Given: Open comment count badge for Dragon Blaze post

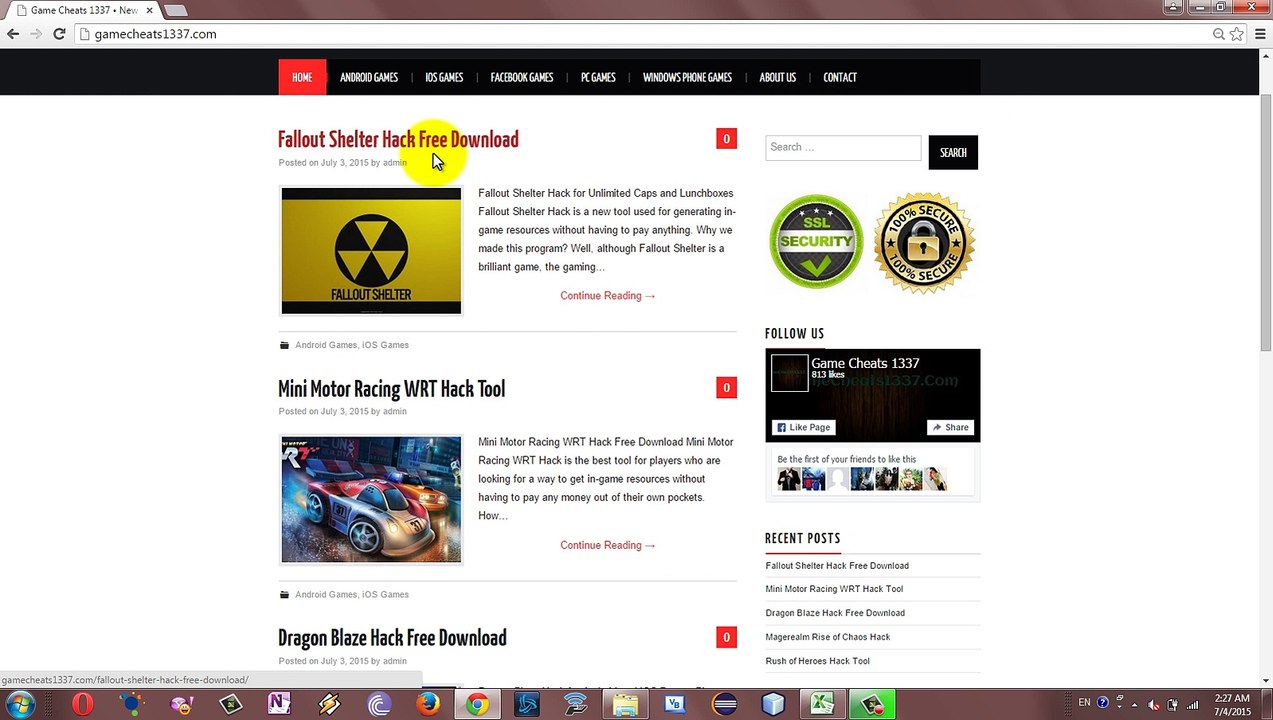Looking at the screenshot, I should 727,637.
